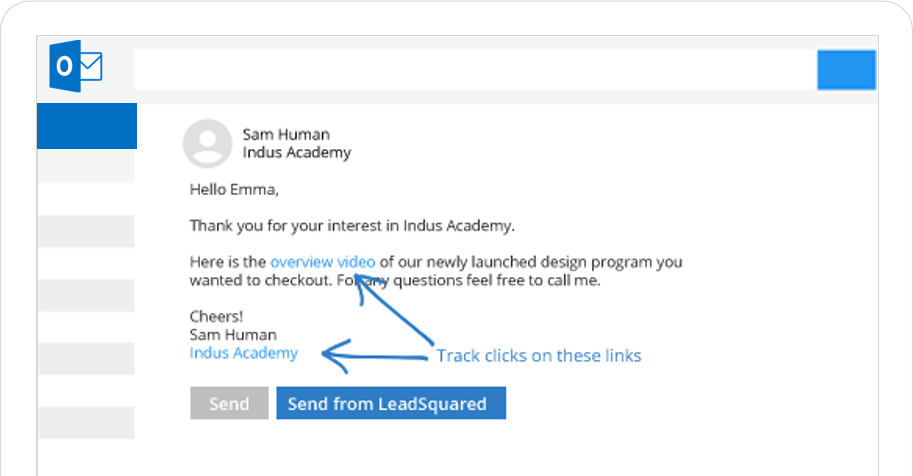Open the "overview video" link

point(322,262)
